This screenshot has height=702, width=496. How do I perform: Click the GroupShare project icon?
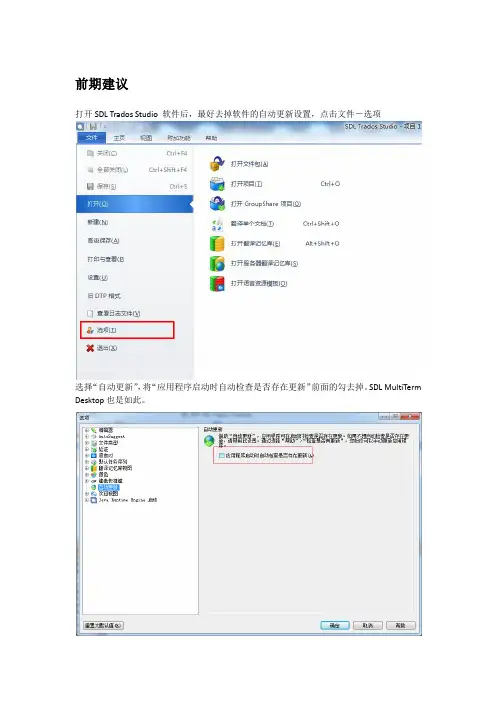point(217,204)
